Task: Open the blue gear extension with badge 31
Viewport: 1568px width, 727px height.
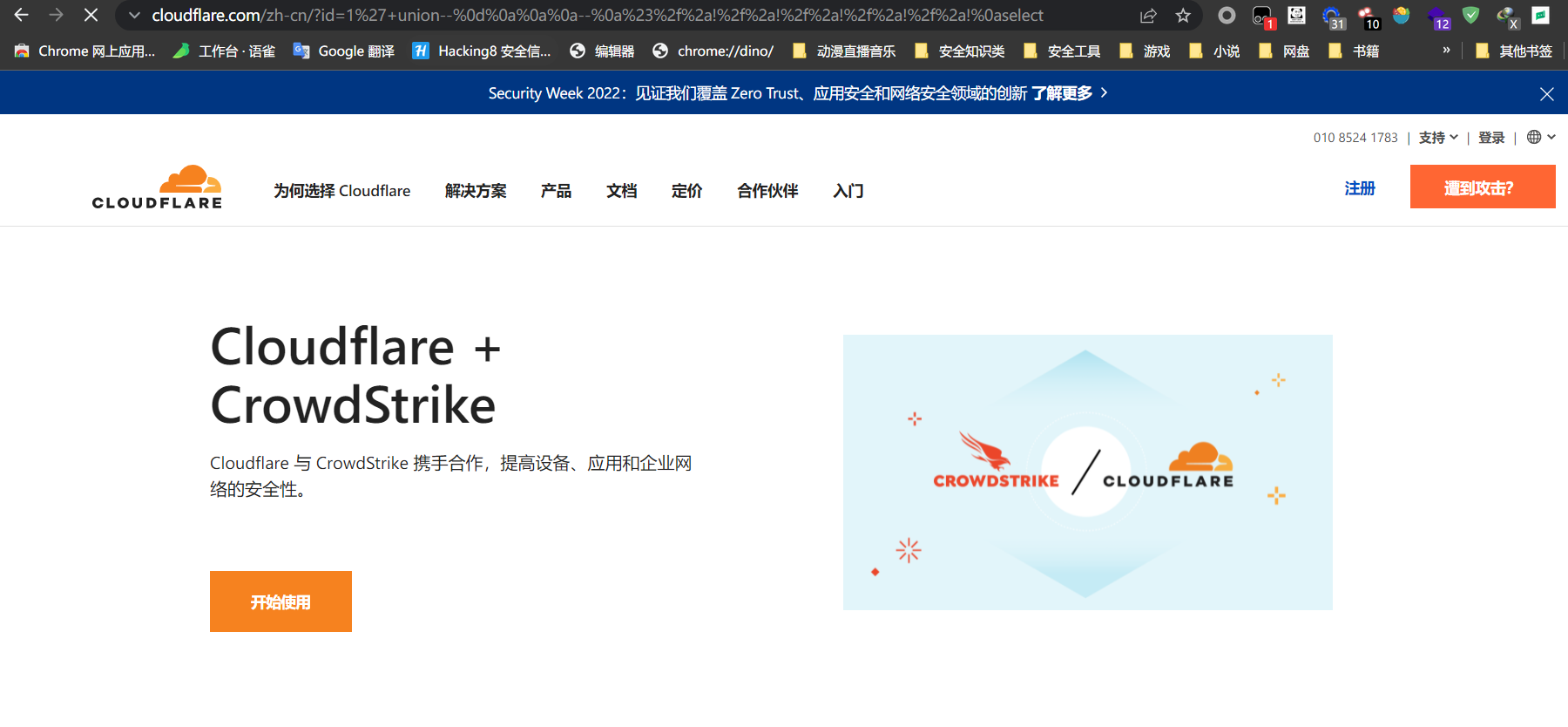Action: click(x=1333, y=17)
